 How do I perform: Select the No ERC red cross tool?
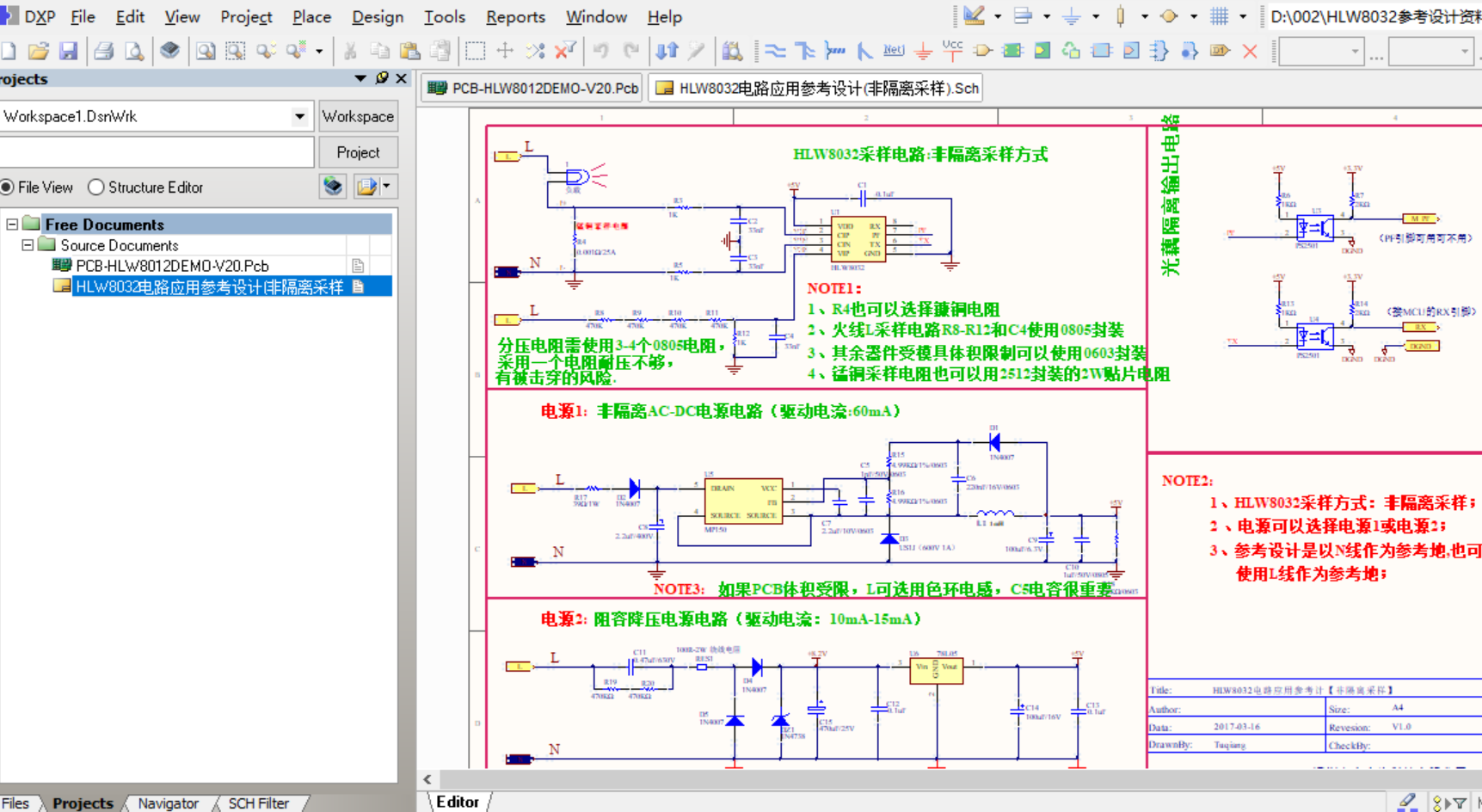click(1250, 51)
